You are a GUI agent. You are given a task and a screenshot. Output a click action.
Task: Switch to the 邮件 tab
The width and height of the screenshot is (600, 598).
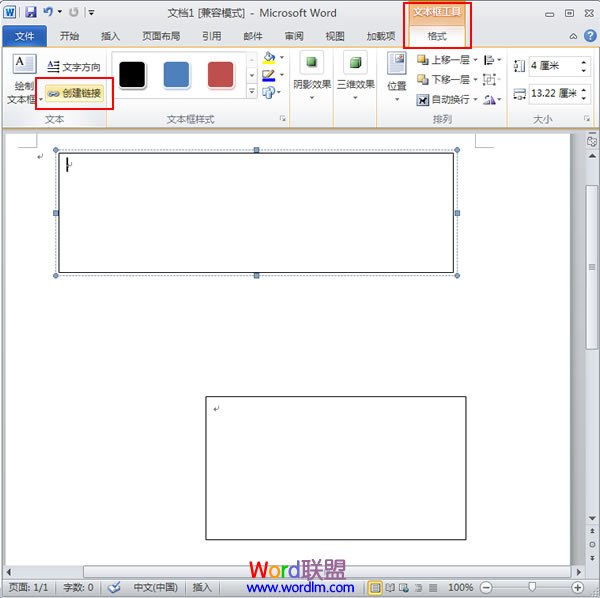(x=253, y=36)
